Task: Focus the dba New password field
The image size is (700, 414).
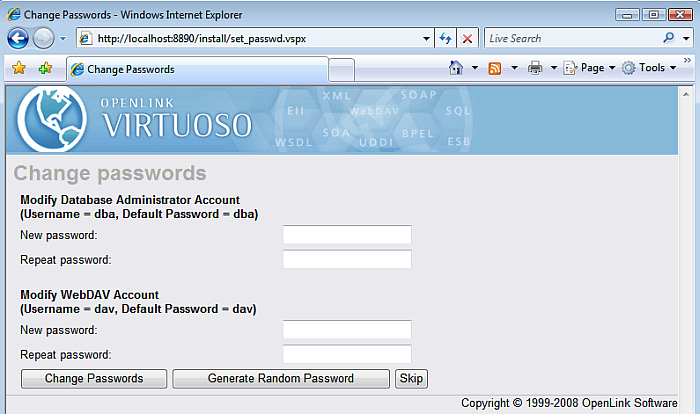Action: [347, 235]
